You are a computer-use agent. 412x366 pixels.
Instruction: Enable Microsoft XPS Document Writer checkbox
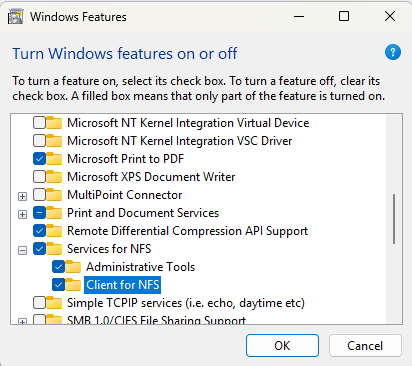tap(39, 177)
